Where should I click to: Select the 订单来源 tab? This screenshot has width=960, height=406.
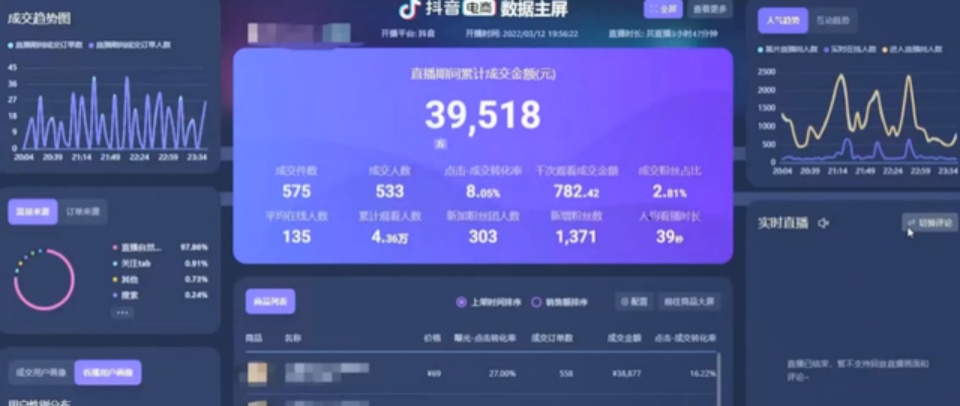click(x=83, y=212)
